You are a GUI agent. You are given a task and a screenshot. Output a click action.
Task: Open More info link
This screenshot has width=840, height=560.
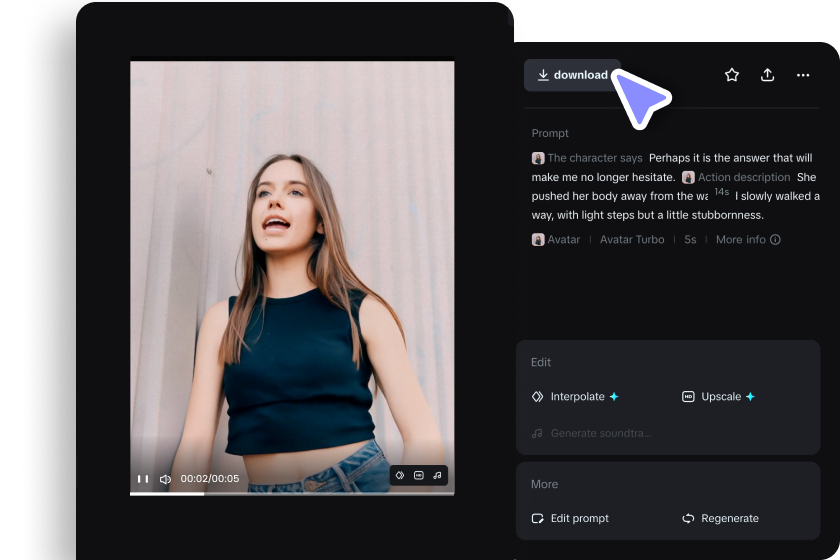pos(741,240)
